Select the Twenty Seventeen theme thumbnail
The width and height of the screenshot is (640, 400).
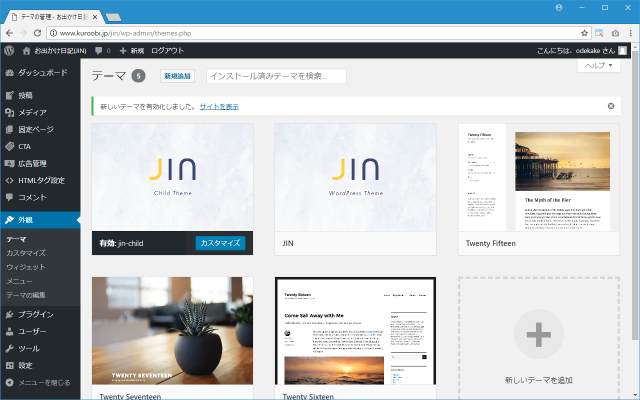(x=172, y=331)
